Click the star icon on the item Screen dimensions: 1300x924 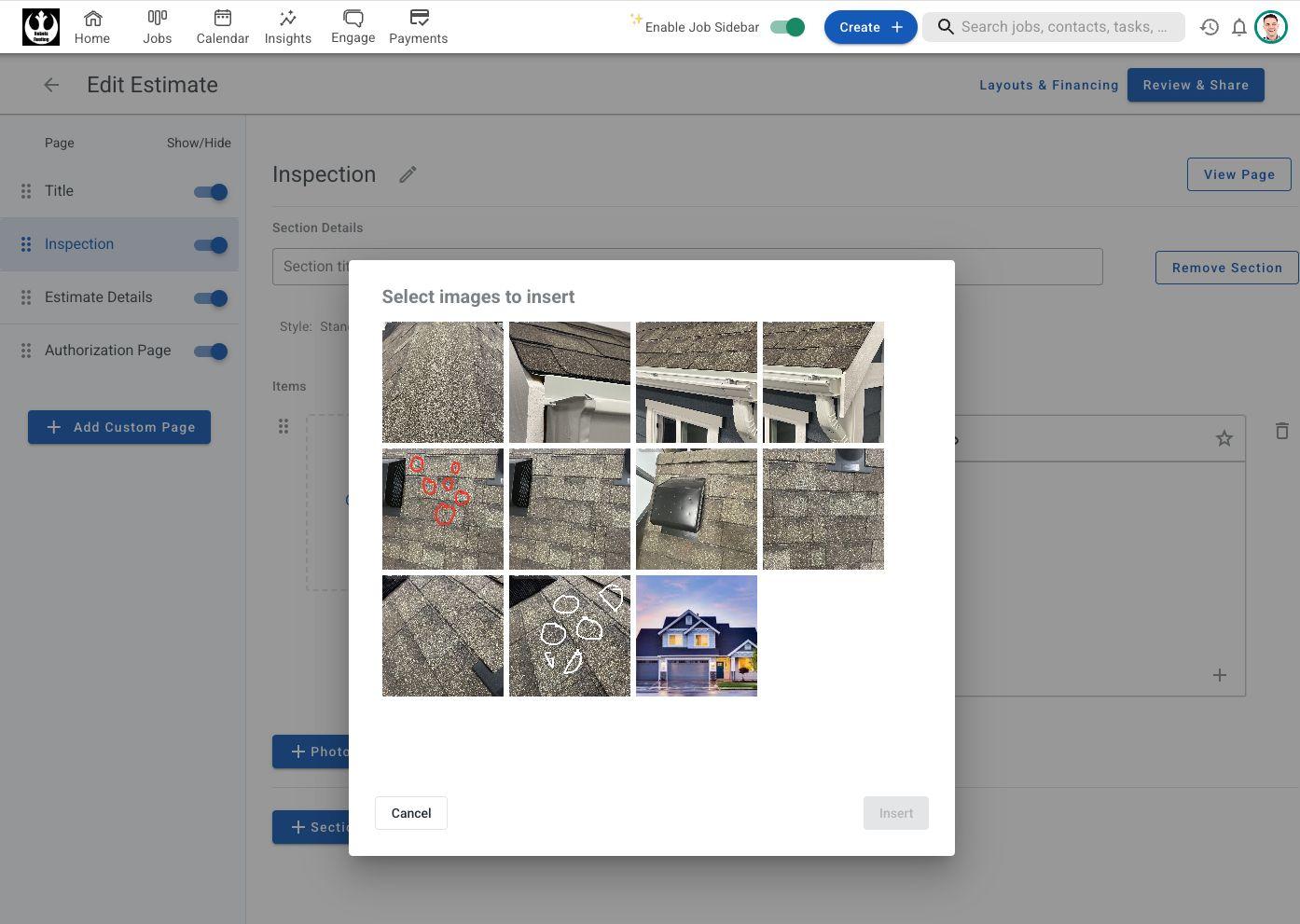point(1224,438)
